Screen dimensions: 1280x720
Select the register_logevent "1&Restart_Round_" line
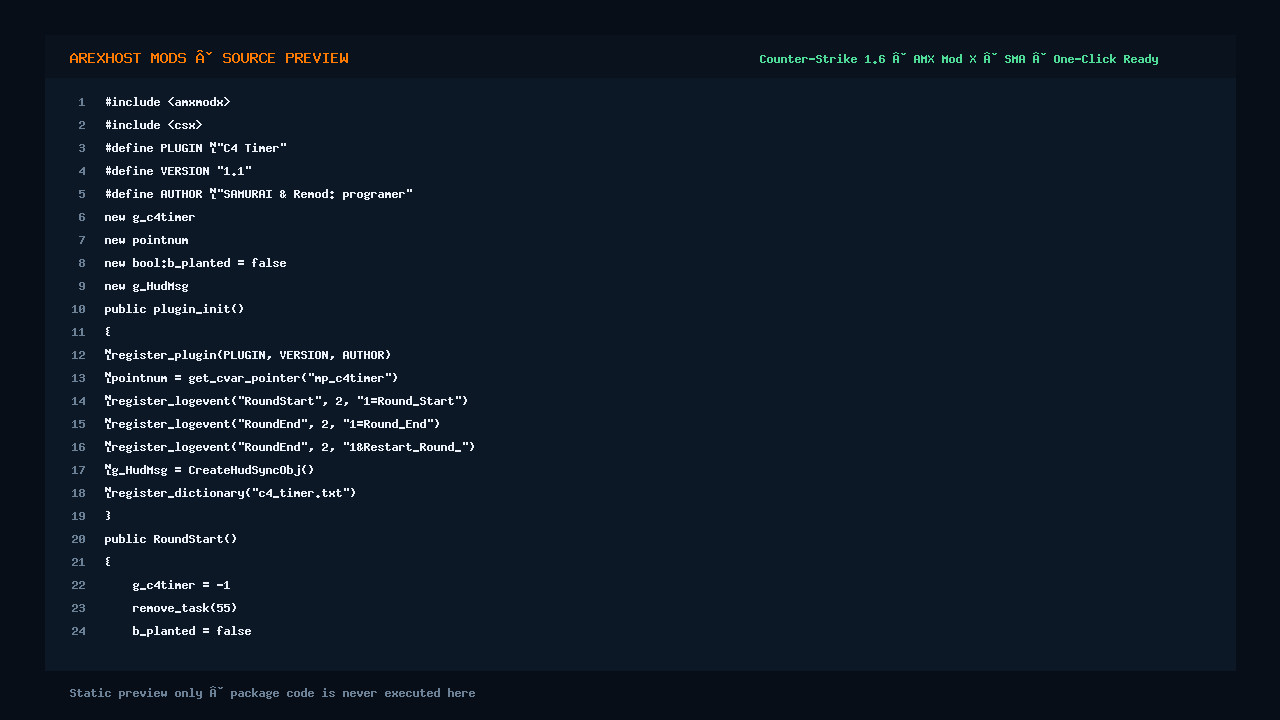(x=290, y=447)
